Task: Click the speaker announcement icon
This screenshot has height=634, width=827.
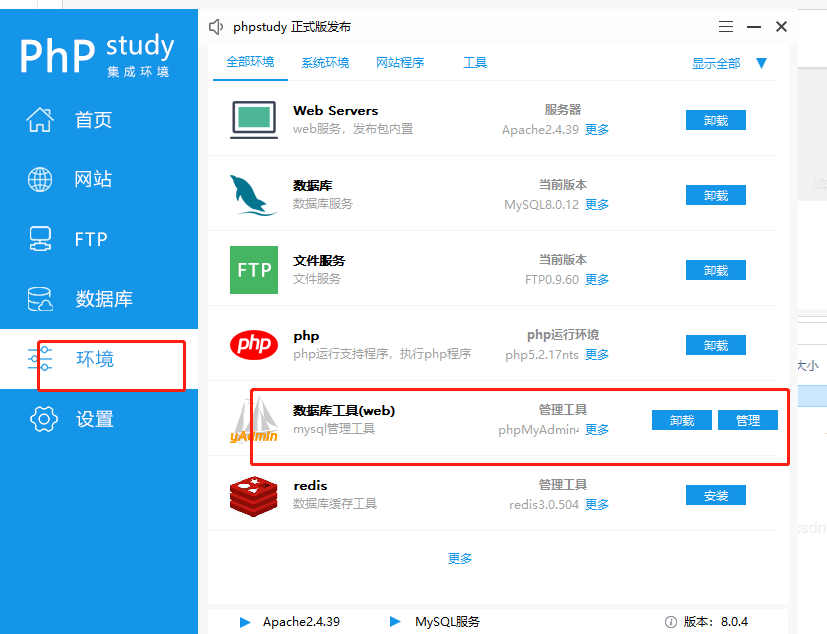Action: pos(216,27)
